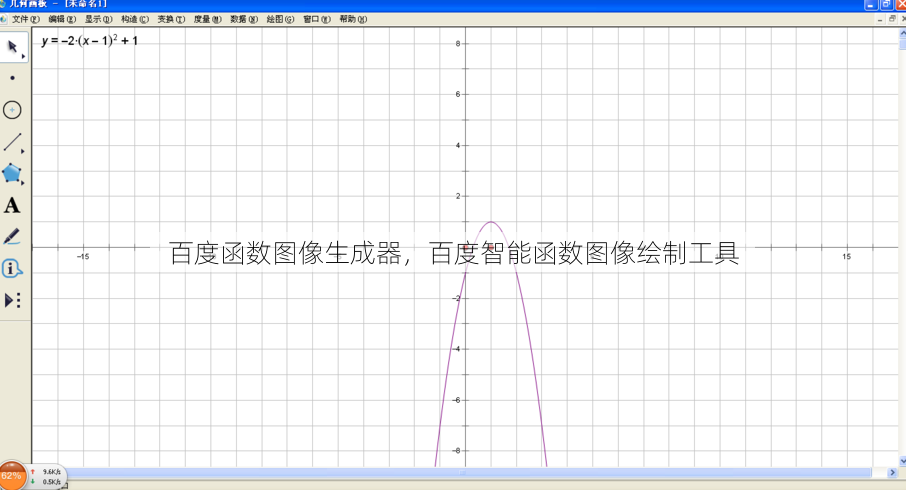Click the y-axis tick label 8
Viewport: 906px width, 490px height.
pyautogui.click(x=458, y=43)
